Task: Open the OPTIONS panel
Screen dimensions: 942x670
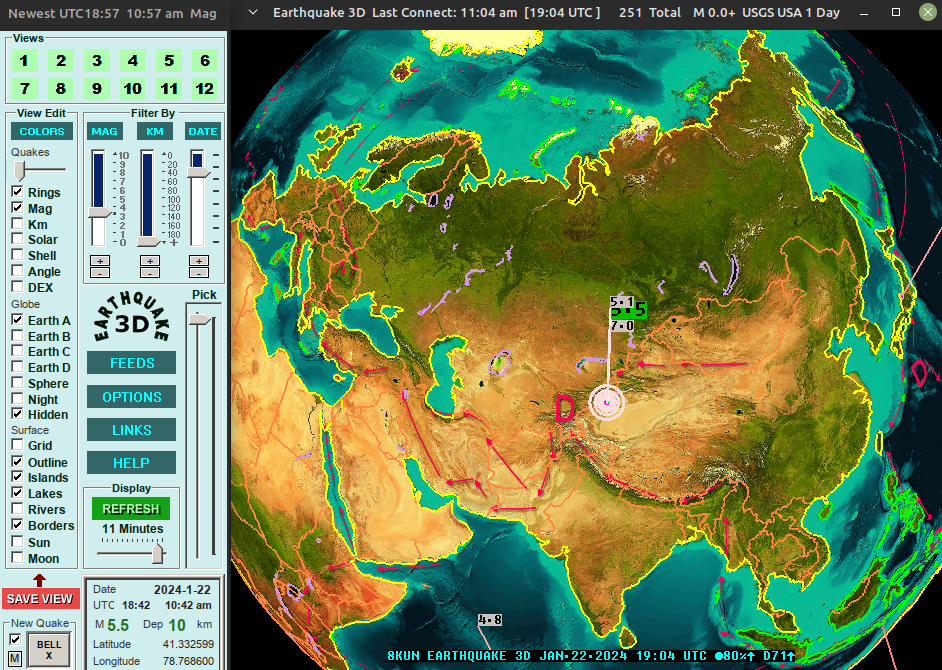Action: point(132,397)
